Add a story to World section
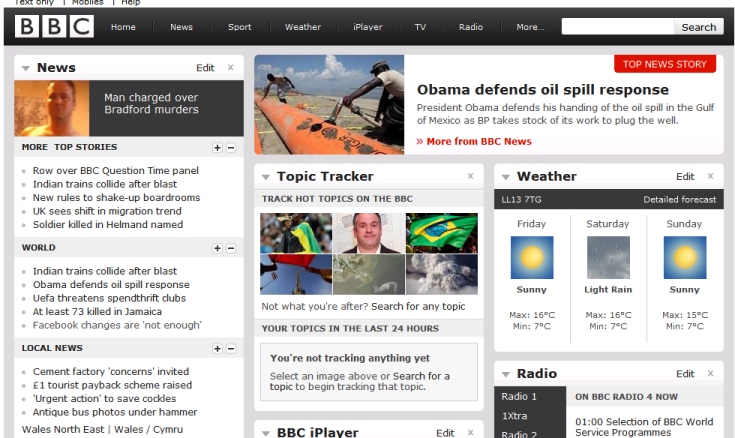 click(x=217, y=248)
